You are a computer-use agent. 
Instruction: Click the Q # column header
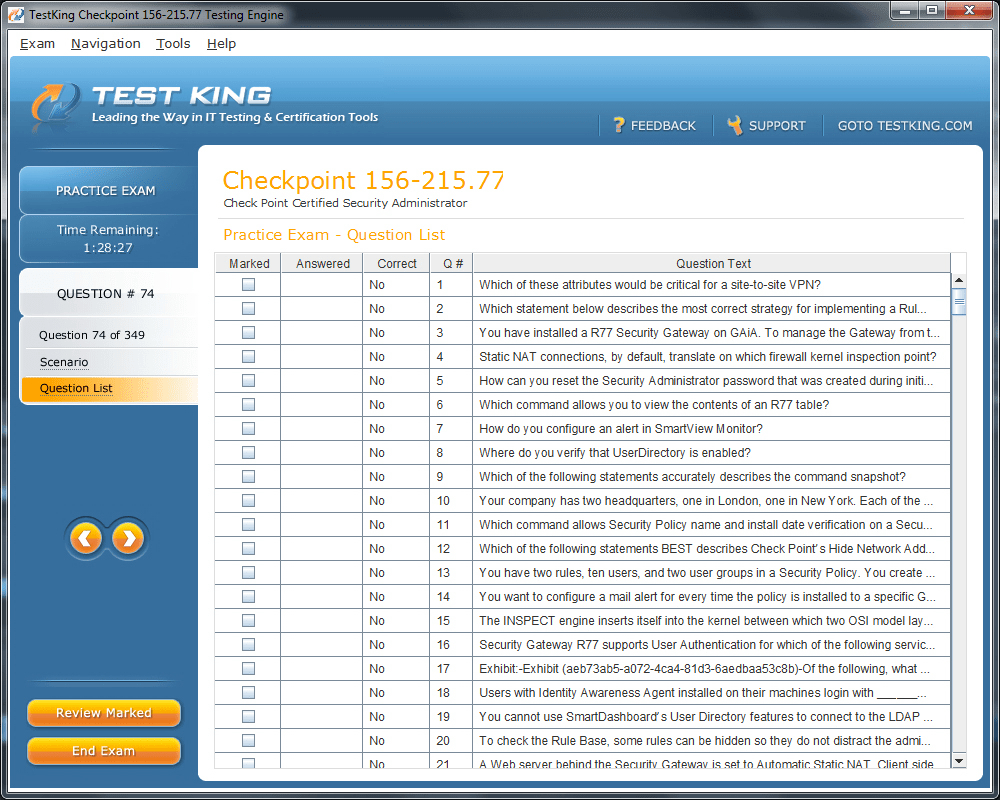tap(453, 263)
